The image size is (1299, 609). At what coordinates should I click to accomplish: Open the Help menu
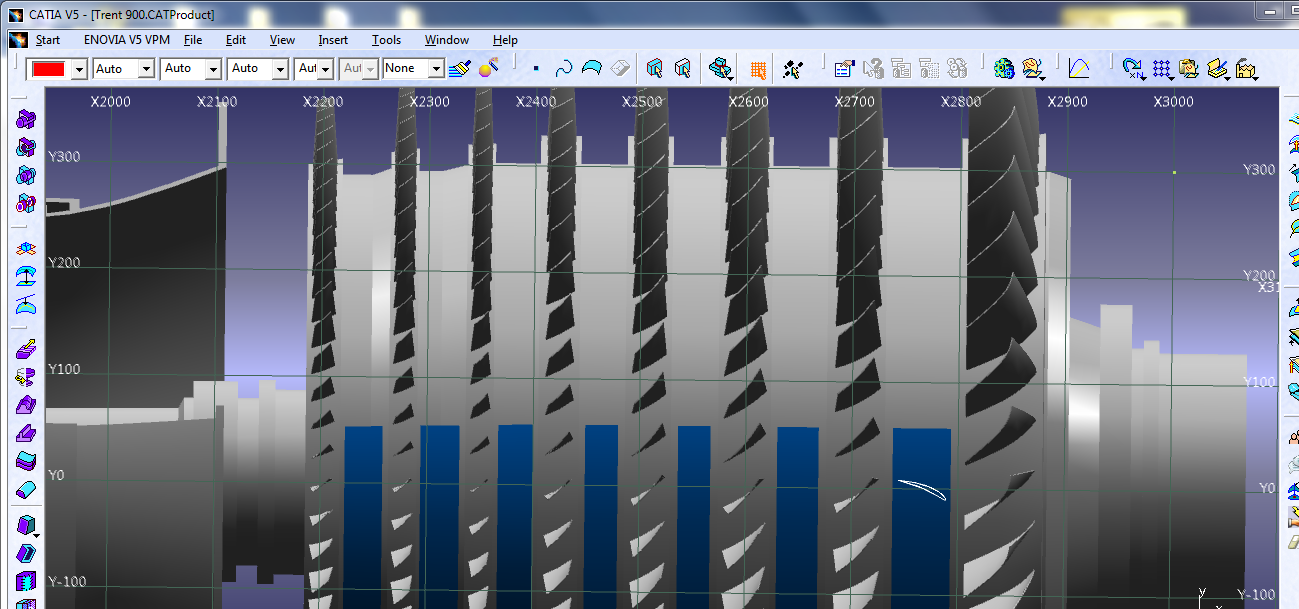pos(505,40)
